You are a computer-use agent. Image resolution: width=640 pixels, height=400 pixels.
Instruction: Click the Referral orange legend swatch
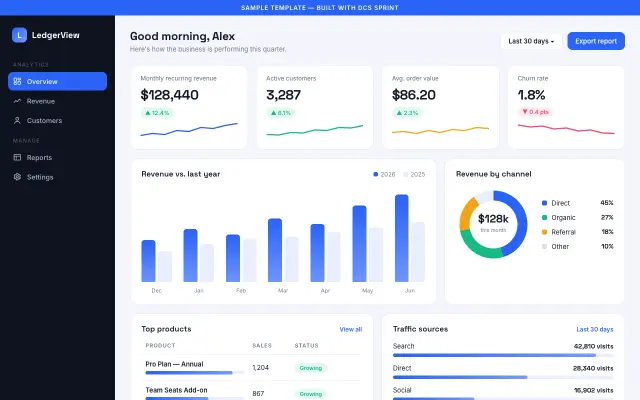point(544,232)
